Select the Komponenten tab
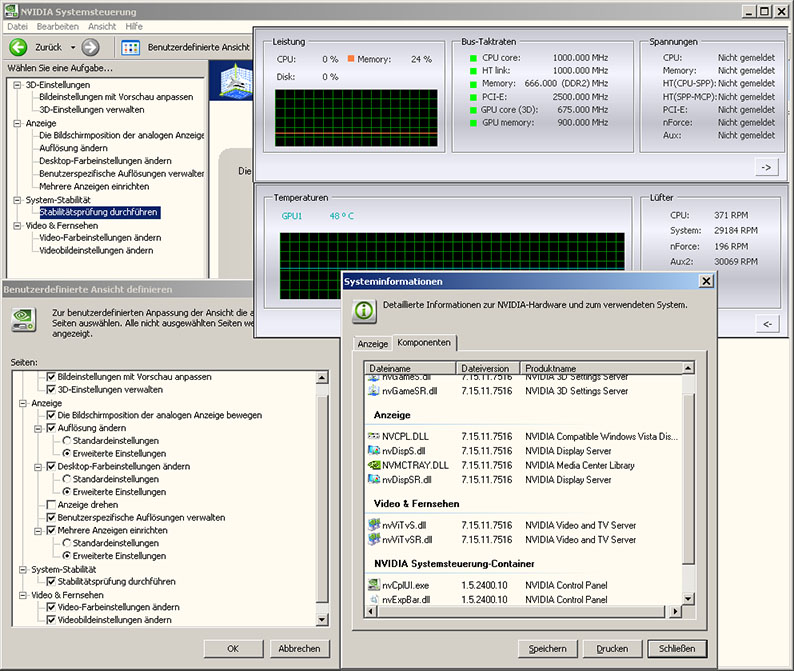The height and width of the screenshot is (671, 794). click(424, 342)
